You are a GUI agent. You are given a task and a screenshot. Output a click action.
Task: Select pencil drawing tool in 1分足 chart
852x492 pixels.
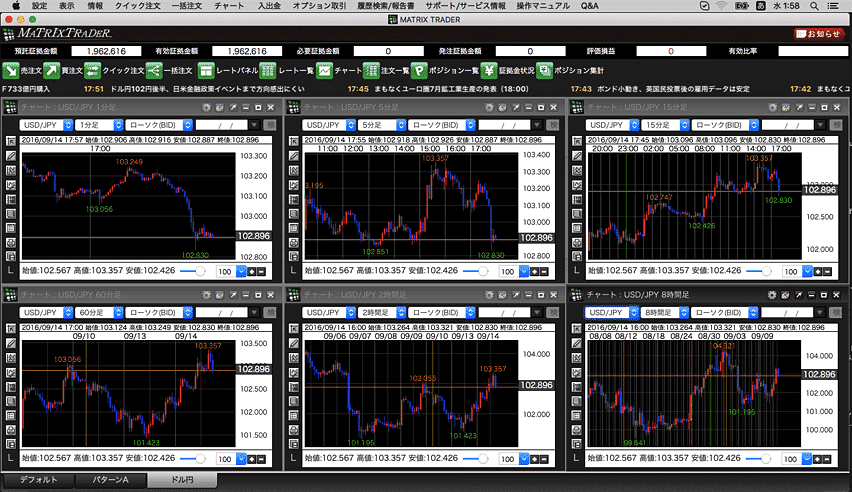pyautogui.click(x=11, y=156)
